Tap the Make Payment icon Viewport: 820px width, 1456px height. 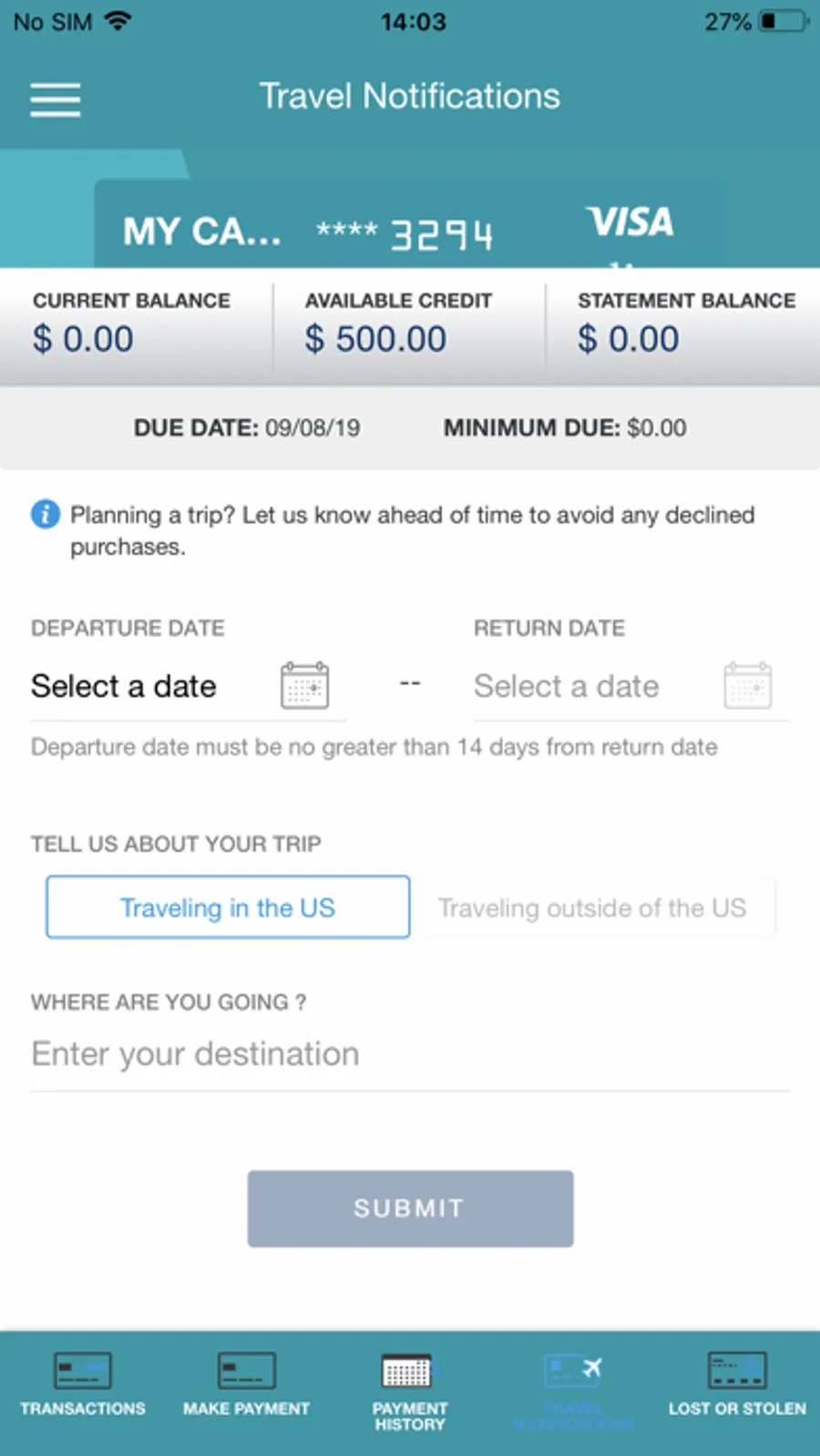[246, 1370]
